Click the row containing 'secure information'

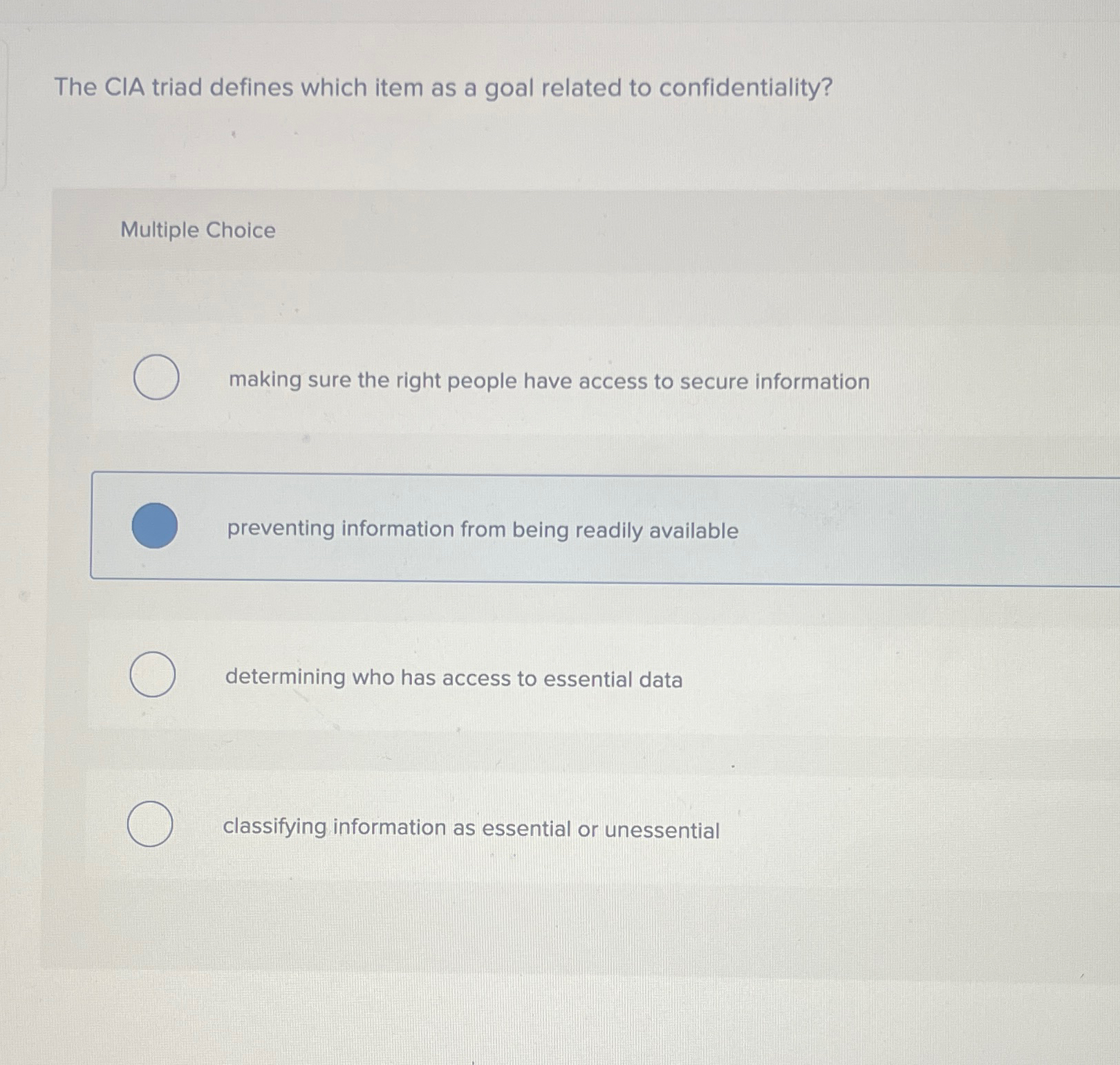548,381
